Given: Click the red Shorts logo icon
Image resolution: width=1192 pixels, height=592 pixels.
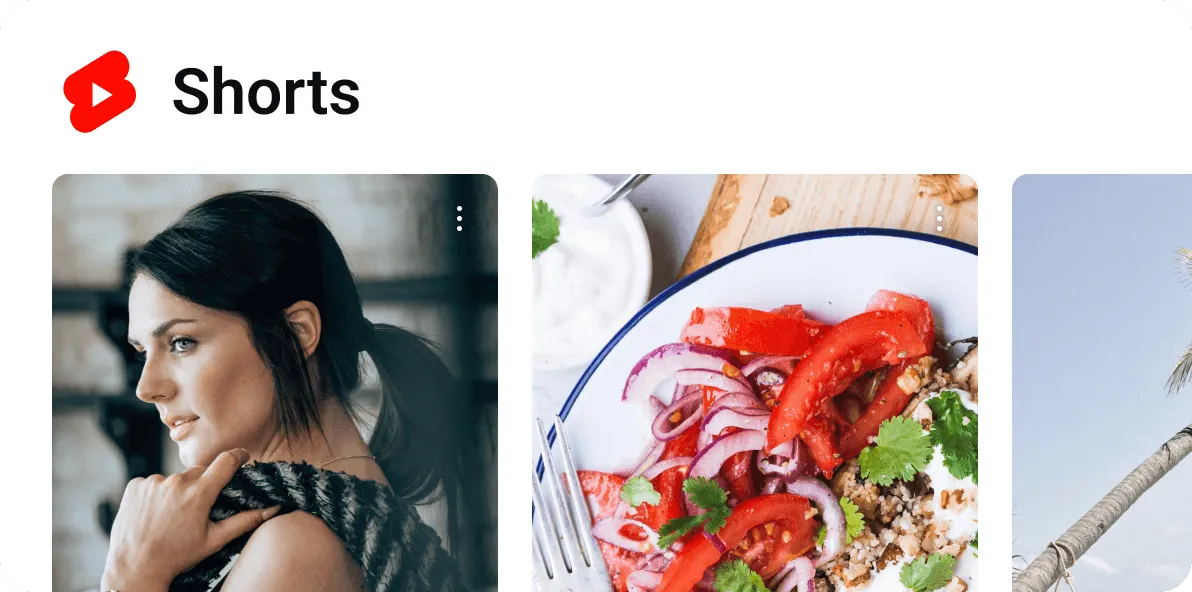Looking at the screenshot, I should [100, 91].
